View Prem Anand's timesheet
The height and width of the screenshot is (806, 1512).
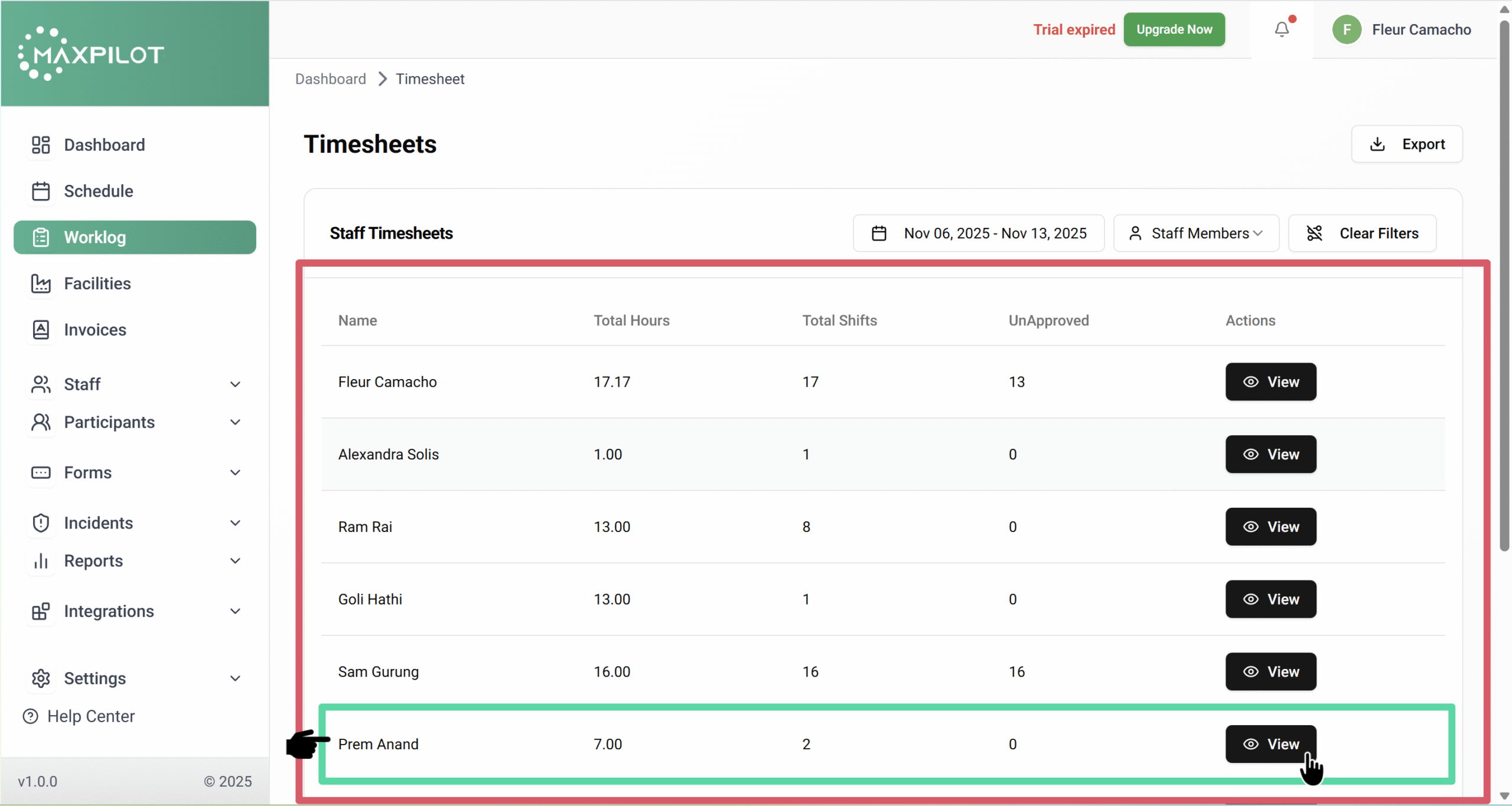[x=1270, y=744]
